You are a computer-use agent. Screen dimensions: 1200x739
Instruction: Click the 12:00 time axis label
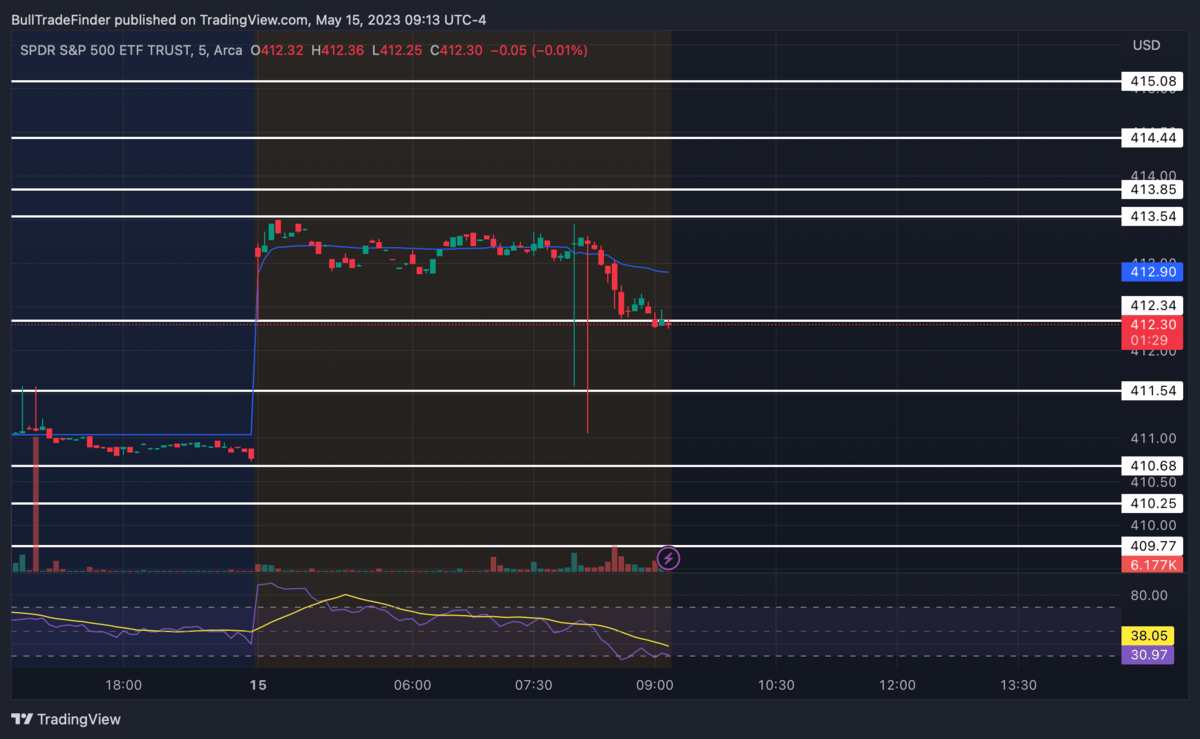click(897, 685)
